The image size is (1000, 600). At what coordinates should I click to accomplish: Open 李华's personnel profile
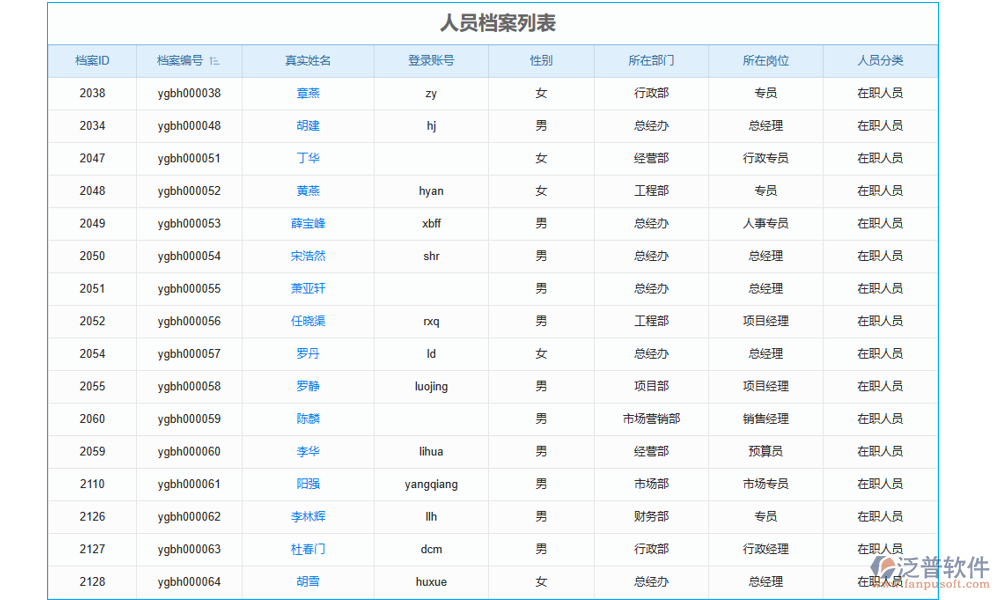[x=307, y=451]
